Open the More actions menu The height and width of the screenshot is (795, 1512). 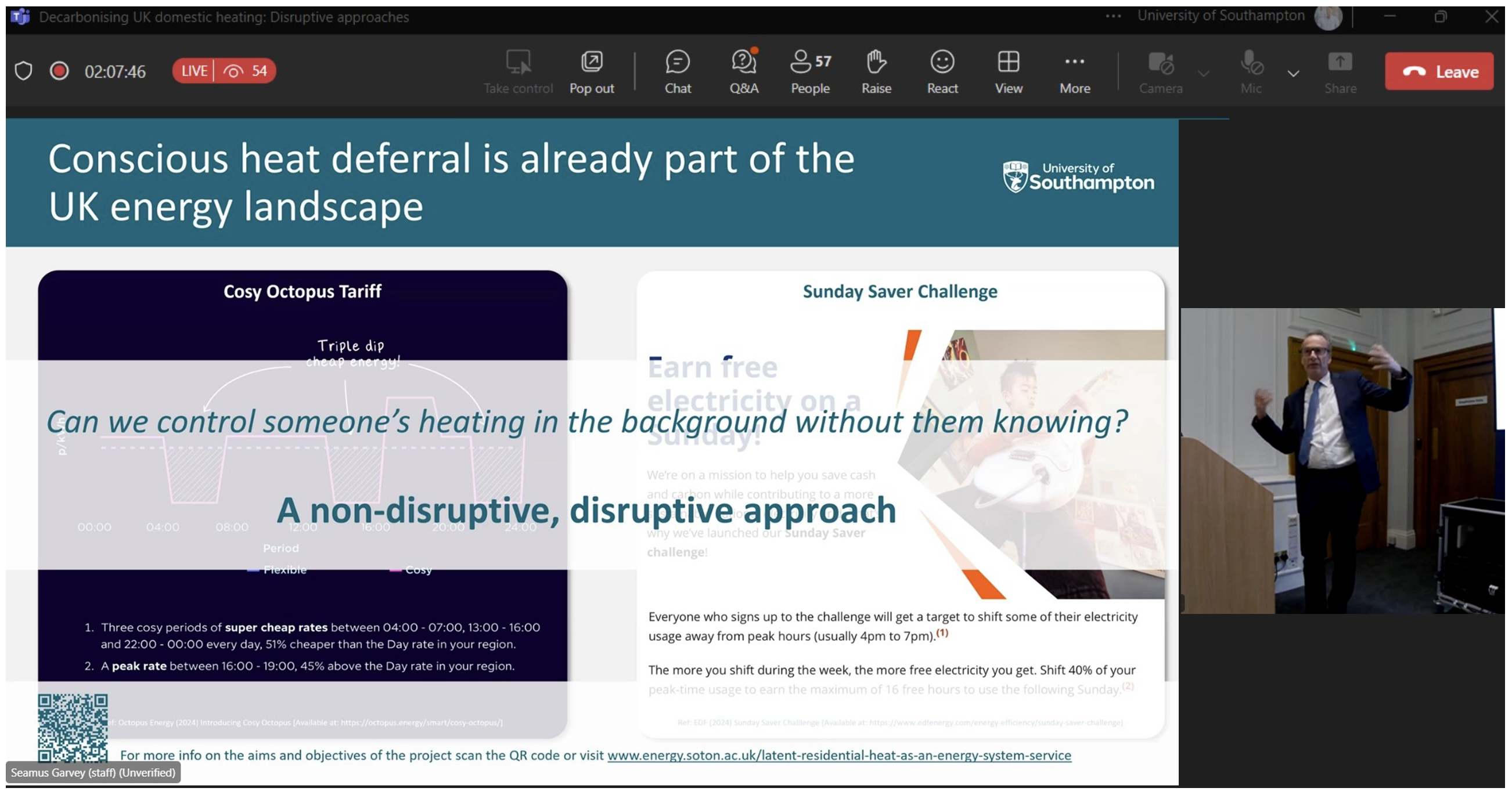(x=1075, y=71)
